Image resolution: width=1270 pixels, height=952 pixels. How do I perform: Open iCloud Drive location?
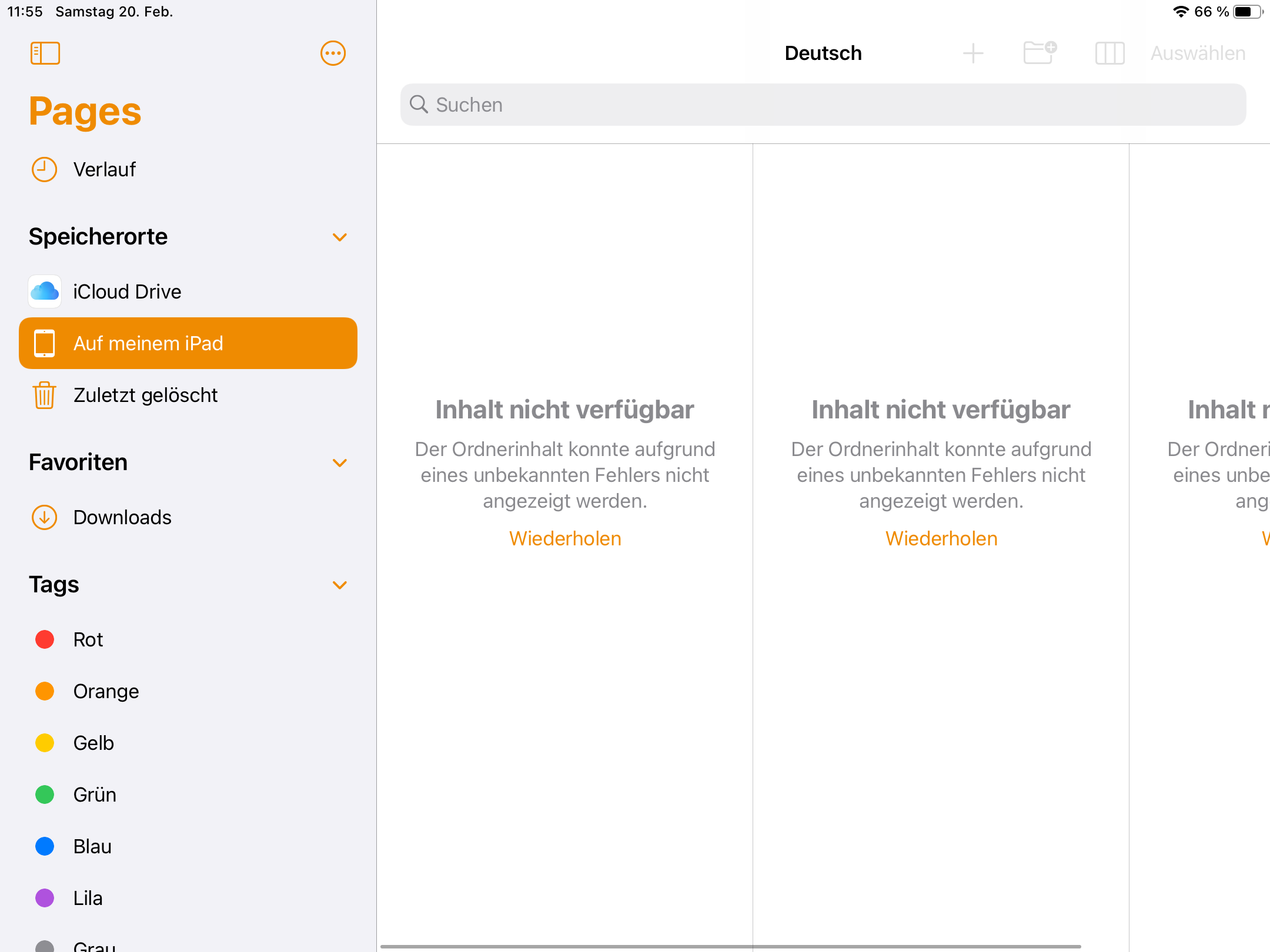(x=127, y=291)
